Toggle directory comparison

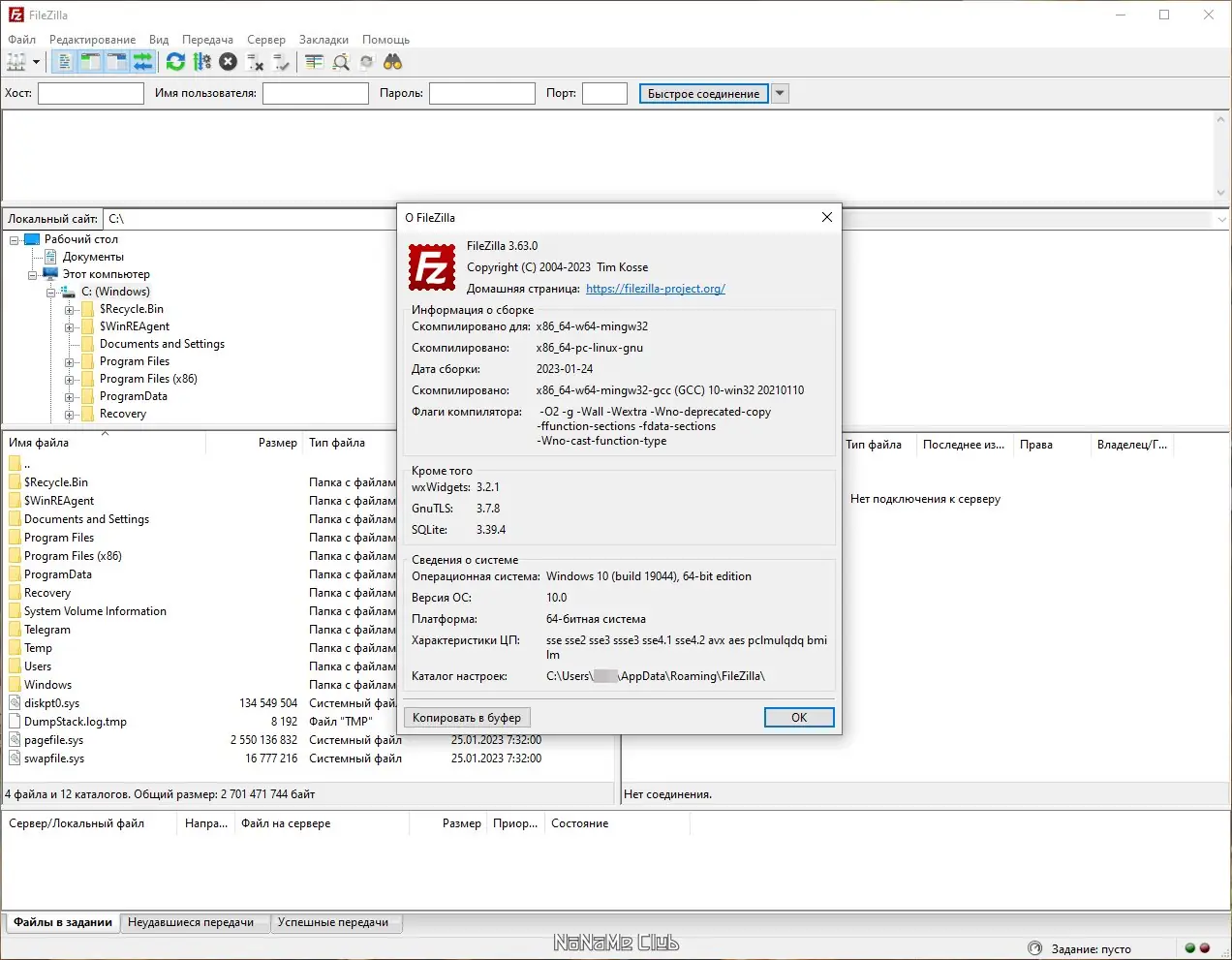341,62
